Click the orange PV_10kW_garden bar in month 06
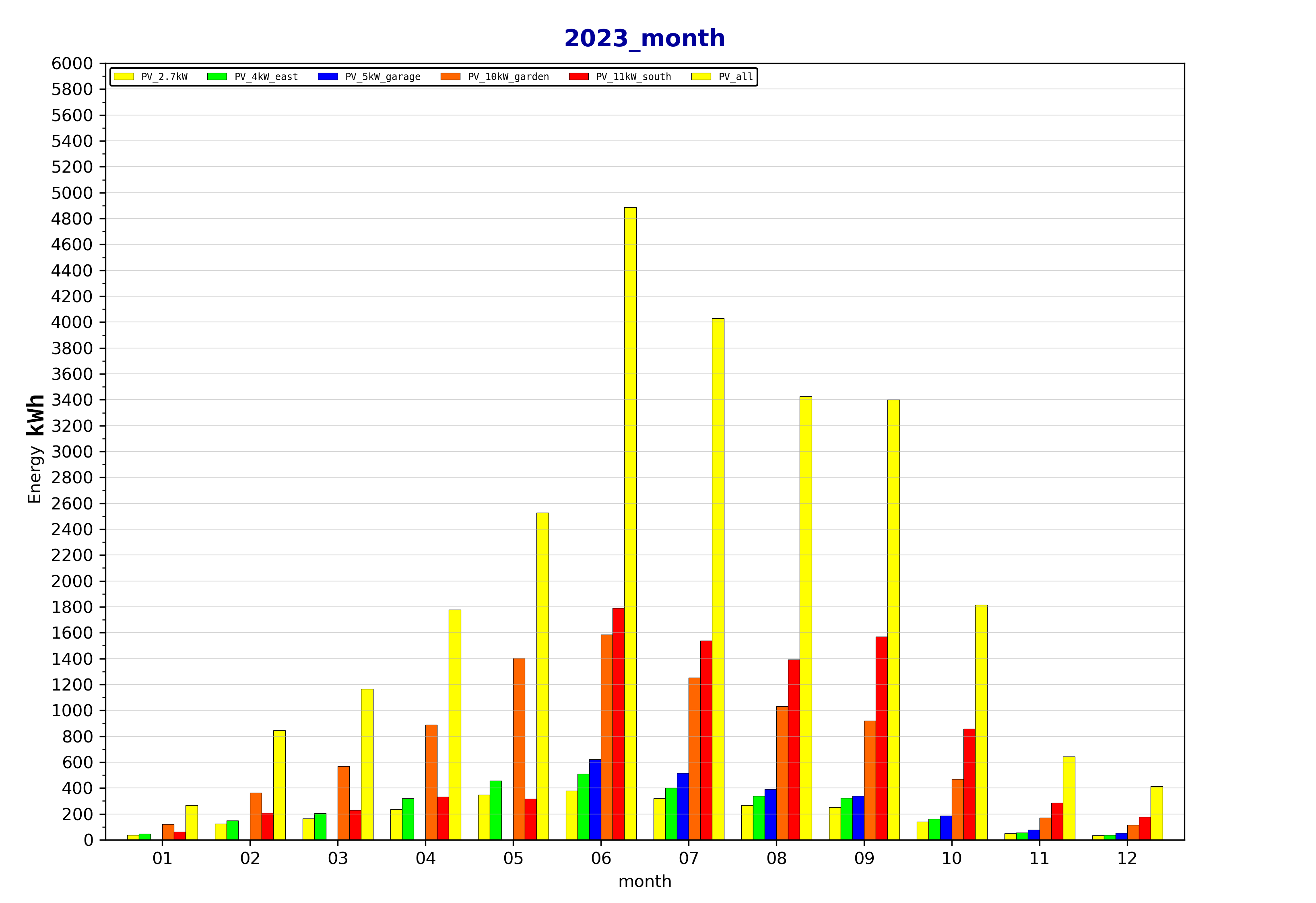Screen dimensions: 1316x903 point(606,737)
